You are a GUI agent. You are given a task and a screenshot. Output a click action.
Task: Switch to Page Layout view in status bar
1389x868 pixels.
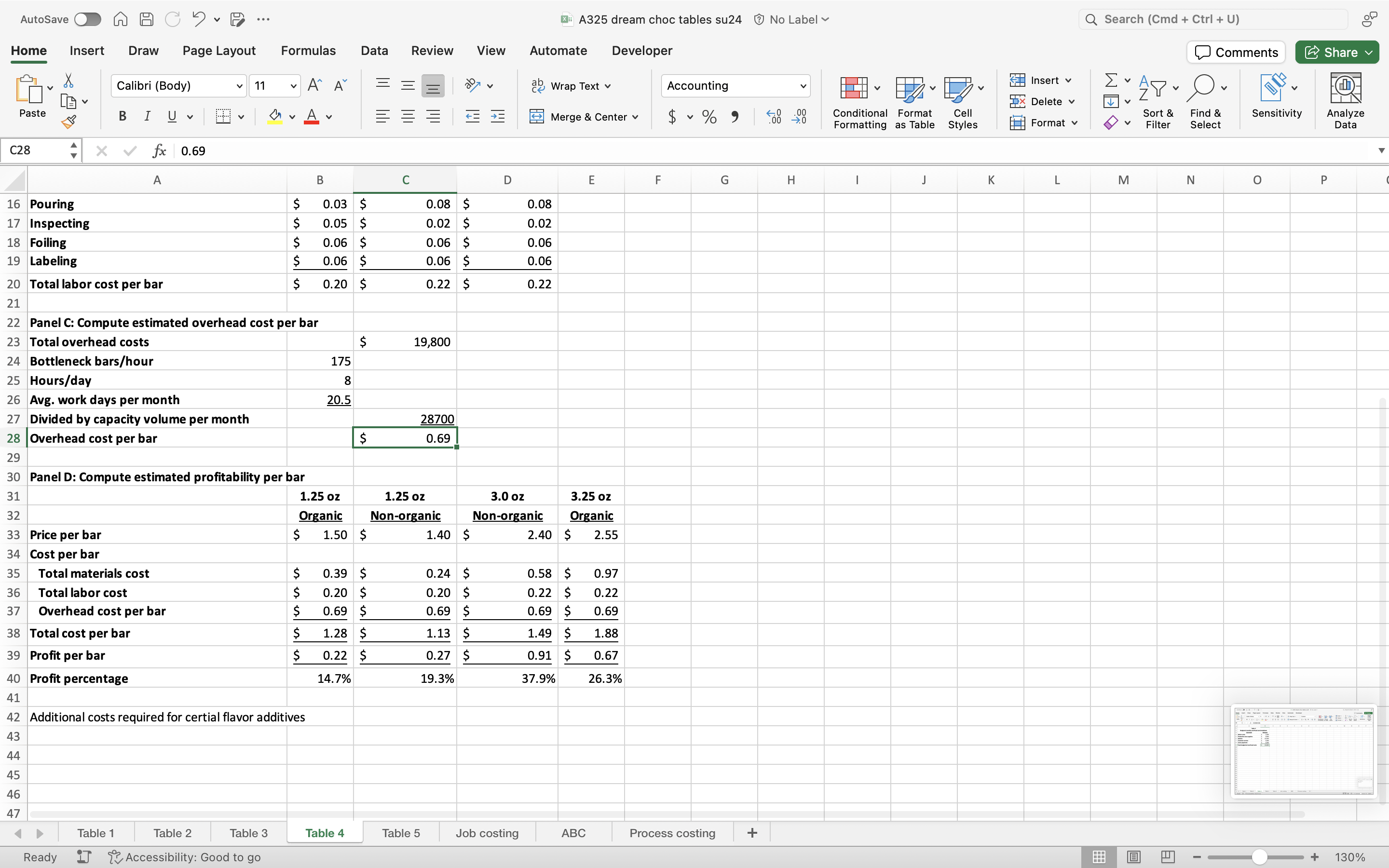(1133, 856)
